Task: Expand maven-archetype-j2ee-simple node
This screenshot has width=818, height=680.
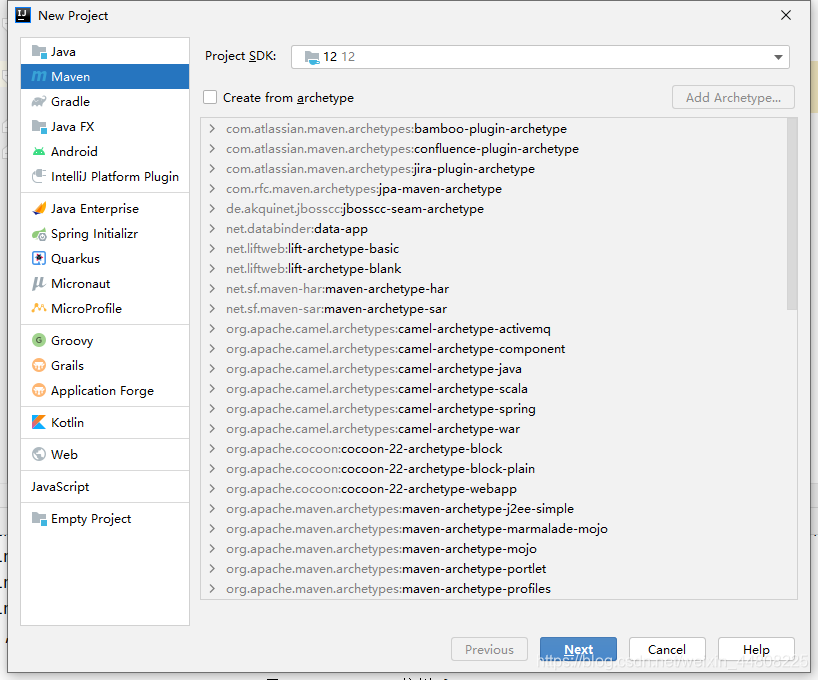Action: [x=212, y=508]
